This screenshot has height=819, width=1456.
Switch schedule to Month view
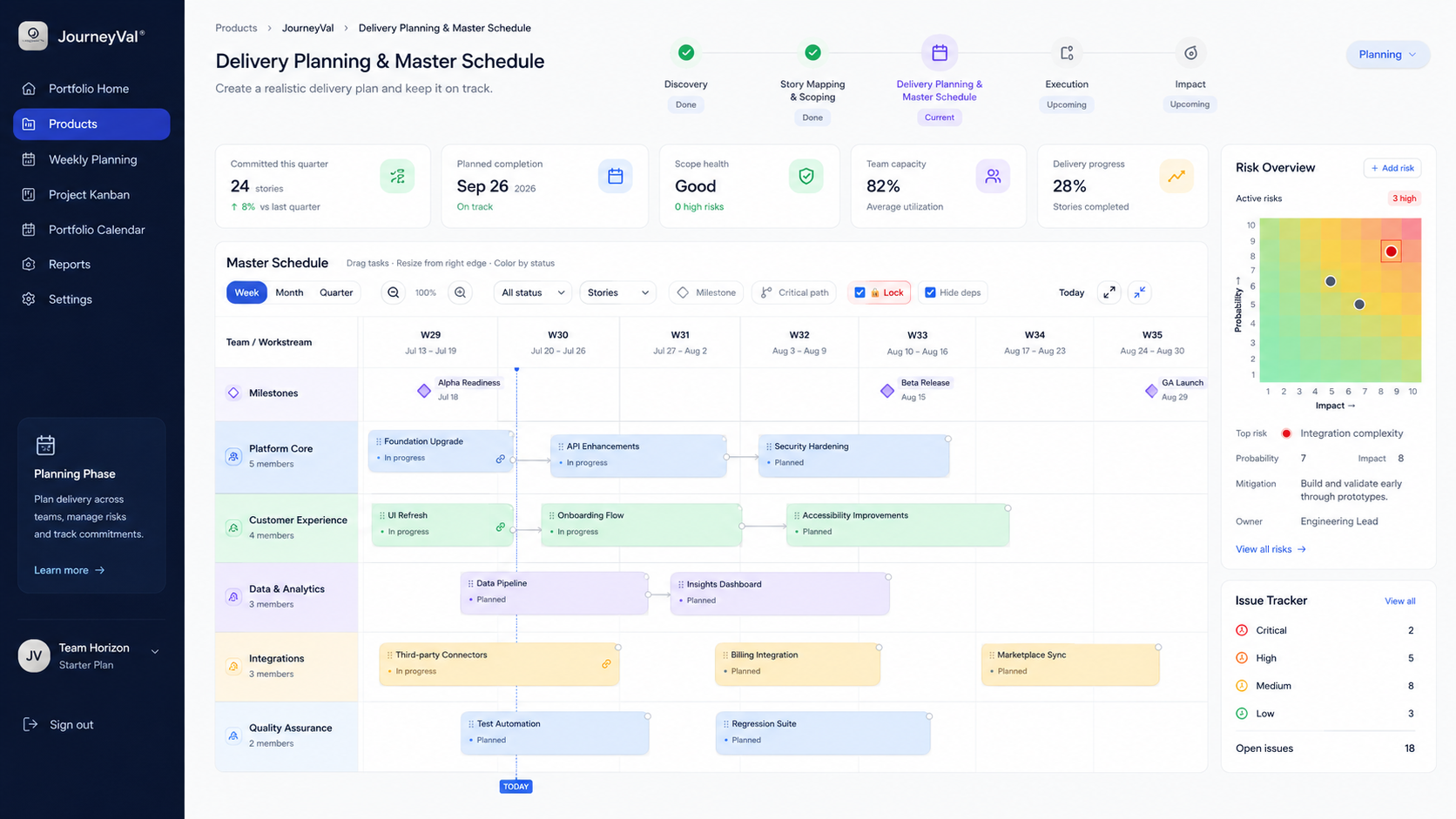click(x=289, y=292)
